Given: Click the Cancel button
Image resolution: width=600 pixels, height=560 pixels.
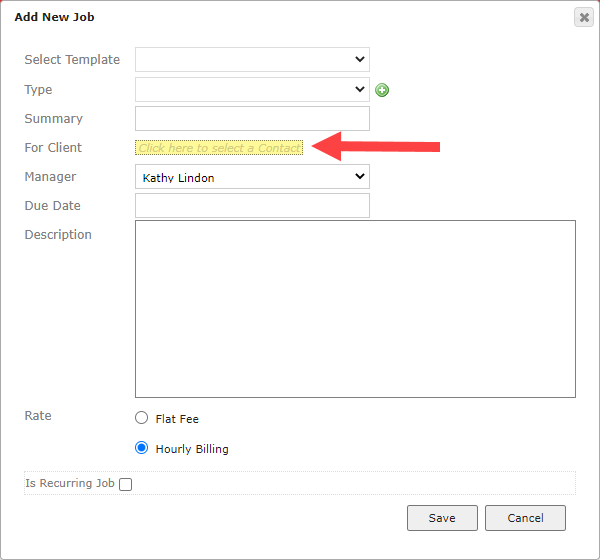Looking at the screenshot, I should click(525, 518).
